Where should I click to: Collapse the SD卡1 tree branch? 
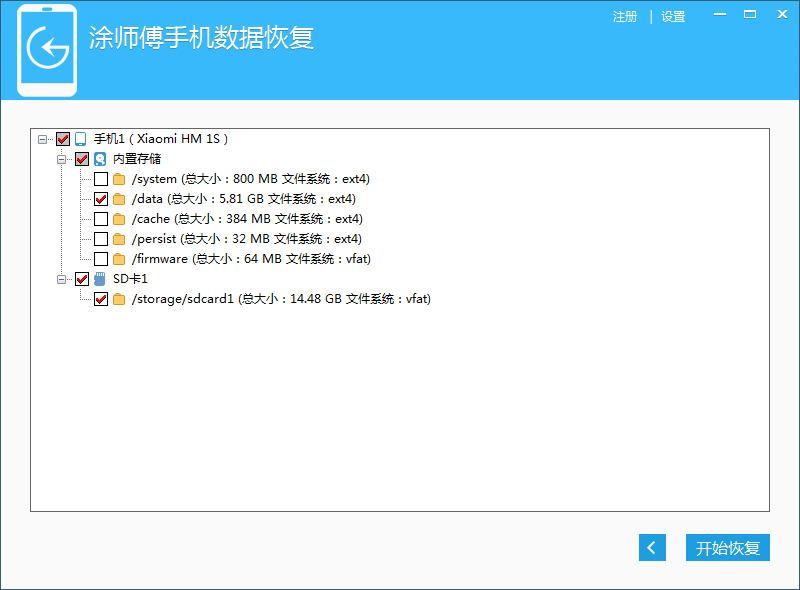pos(62,279)
